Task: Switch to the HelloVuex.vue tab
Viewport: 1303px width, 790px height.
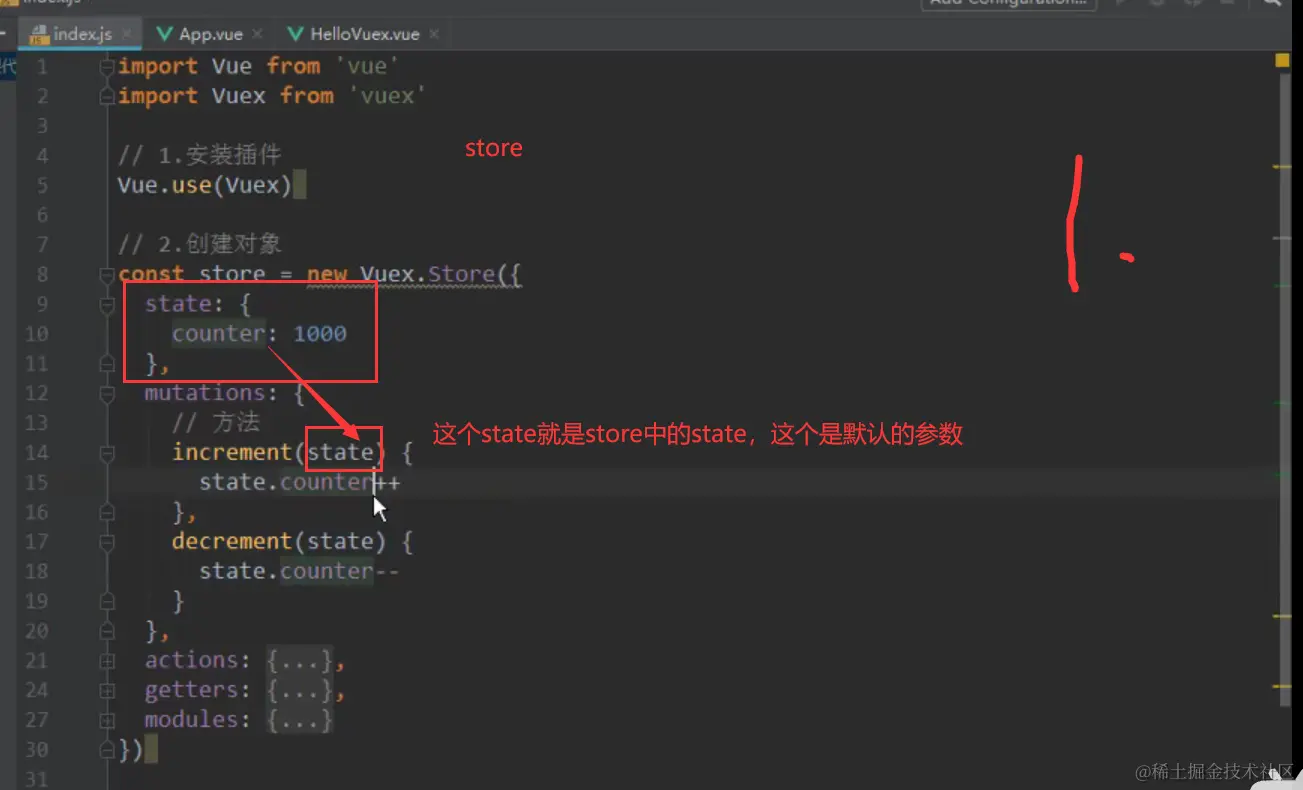Action: click(364, 33)
